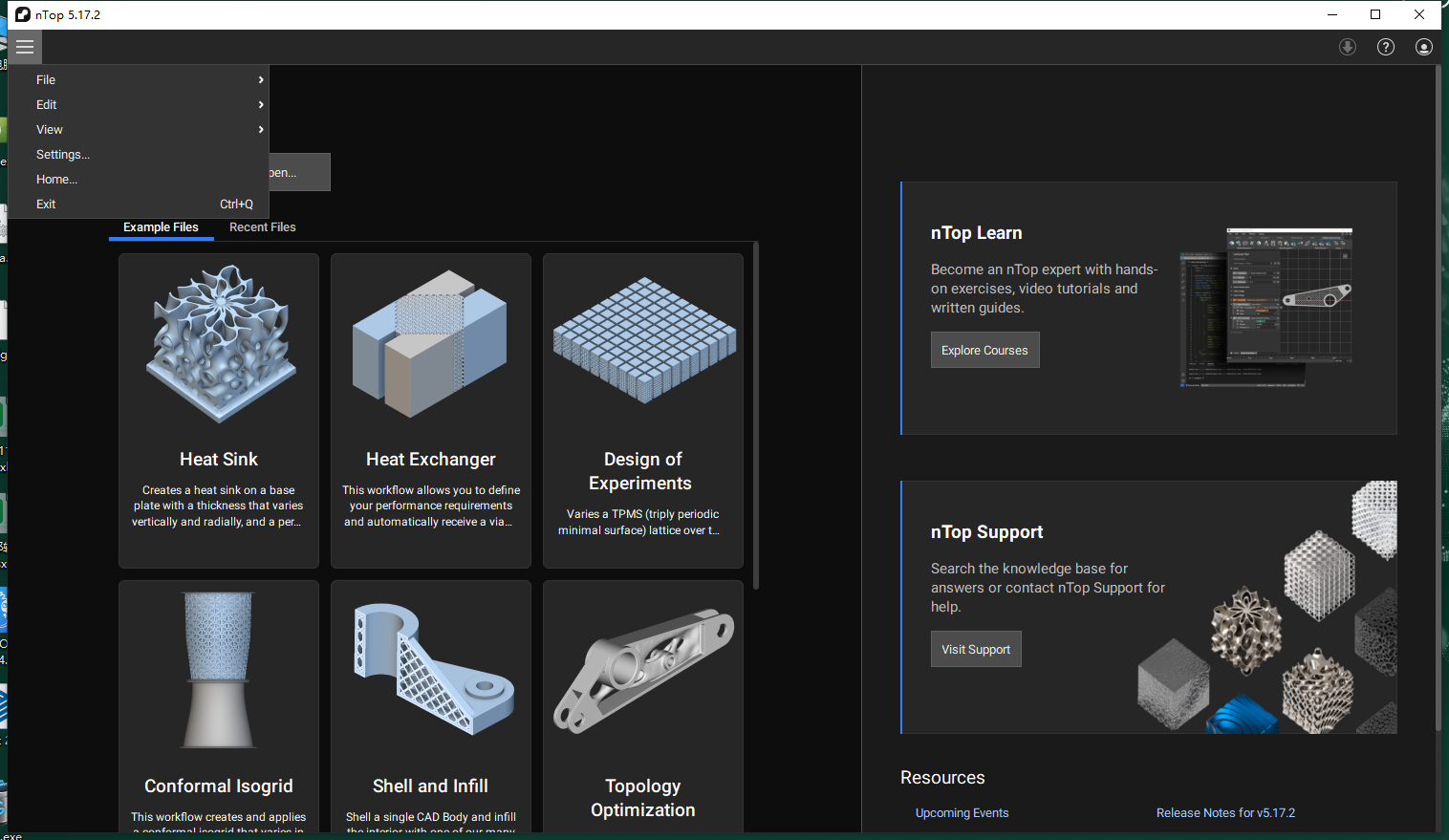Open the Upcoming Events link
Viewport: 1449px width, 840px height.
pos(962,813)
